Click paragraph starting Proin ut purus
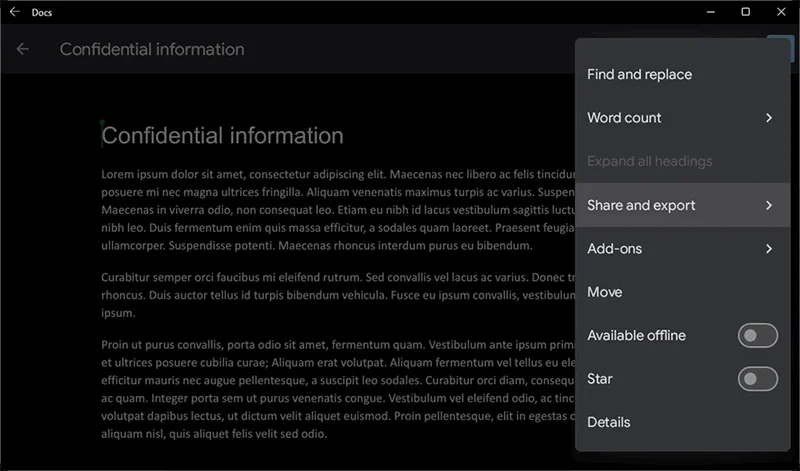Screen dimensions: 800x471 point(338,389)
